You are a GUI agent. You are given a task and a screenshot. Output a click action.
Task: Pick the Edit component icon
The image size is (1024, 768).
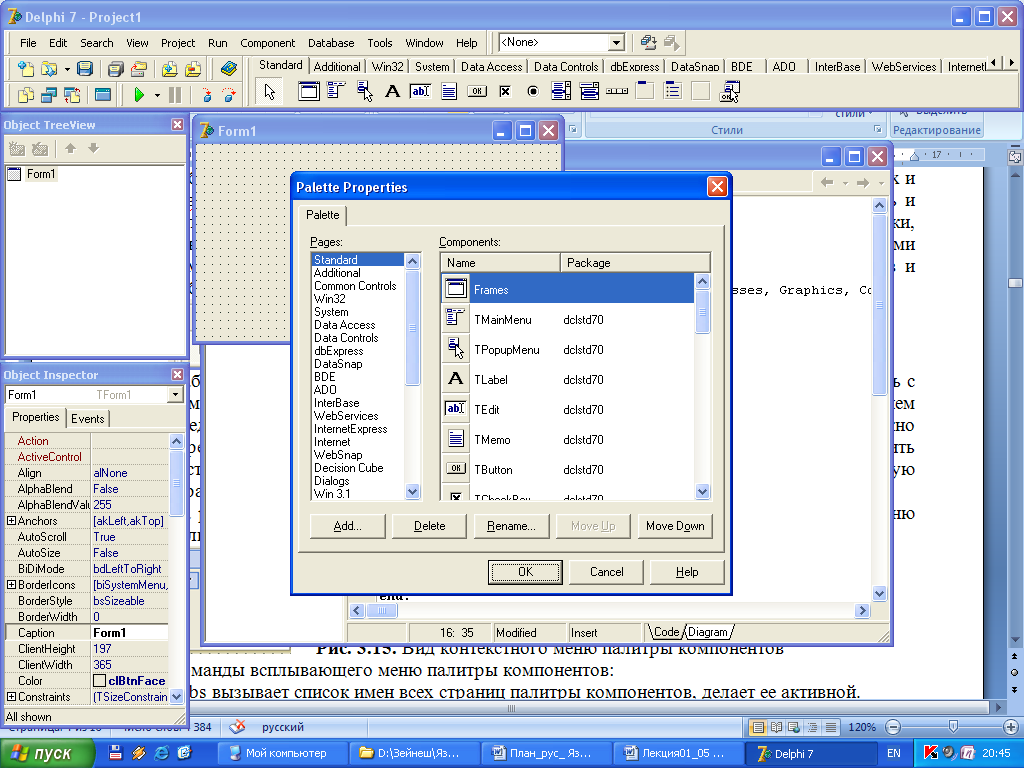pyautogui.click(x=420, y=92)
